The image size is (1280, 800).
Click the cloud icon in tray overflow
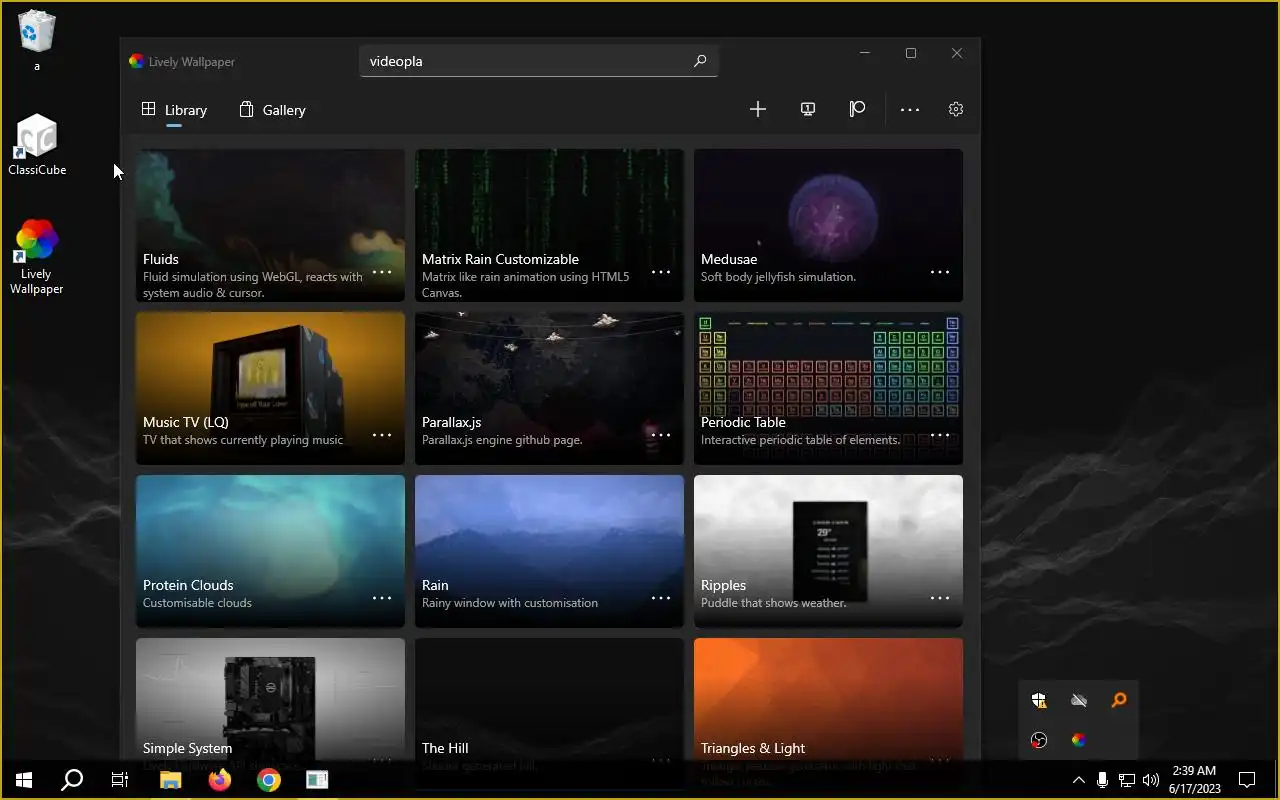(x=1079, y=700)
